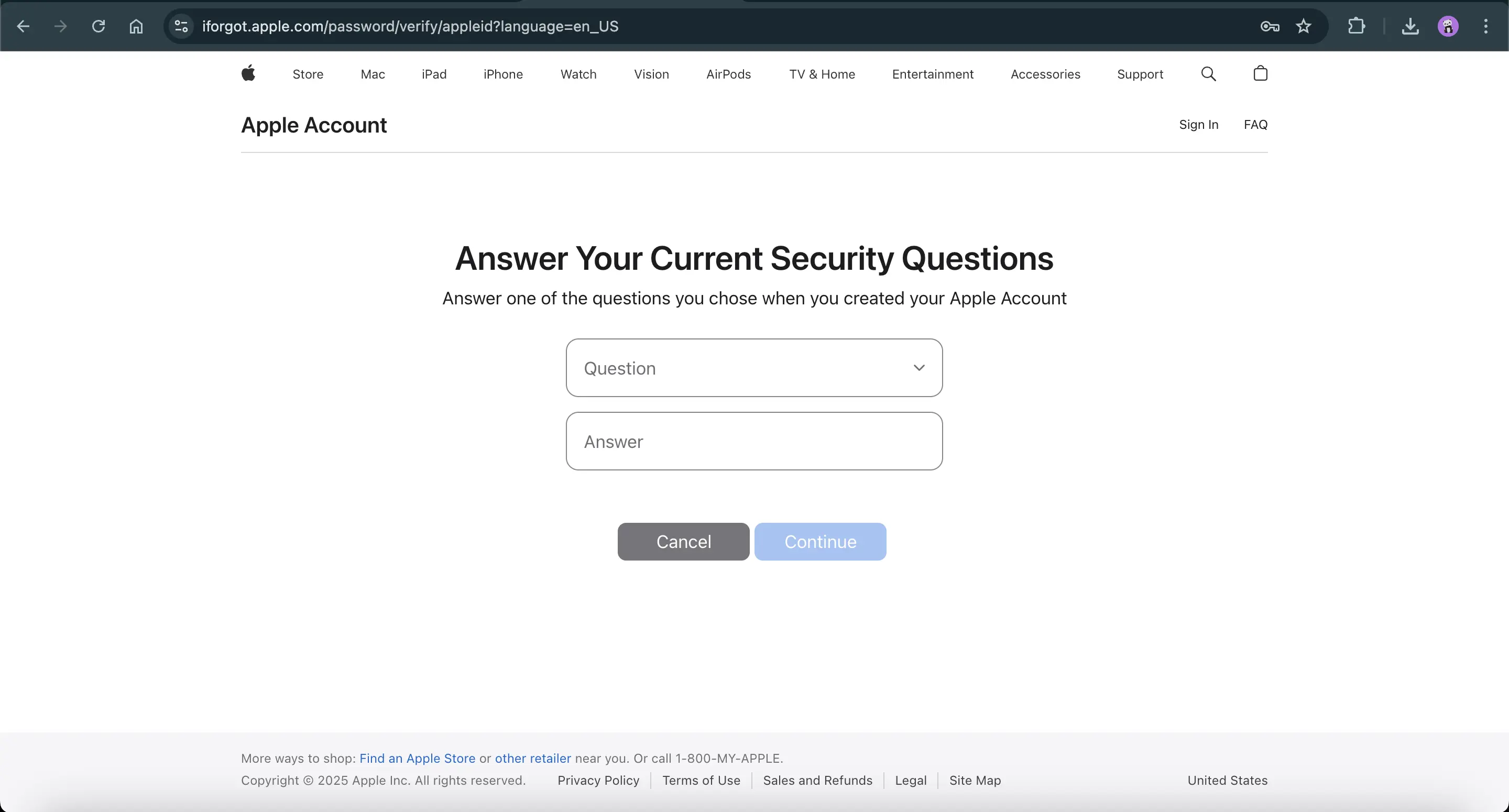
Task: Open the Vision menu
Action: click(651, 74)
